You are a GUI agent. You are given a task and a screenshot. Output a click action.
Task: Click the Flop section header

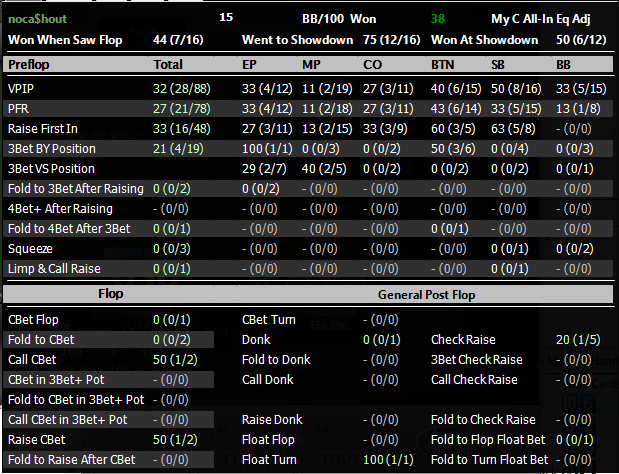pos(110,294)
